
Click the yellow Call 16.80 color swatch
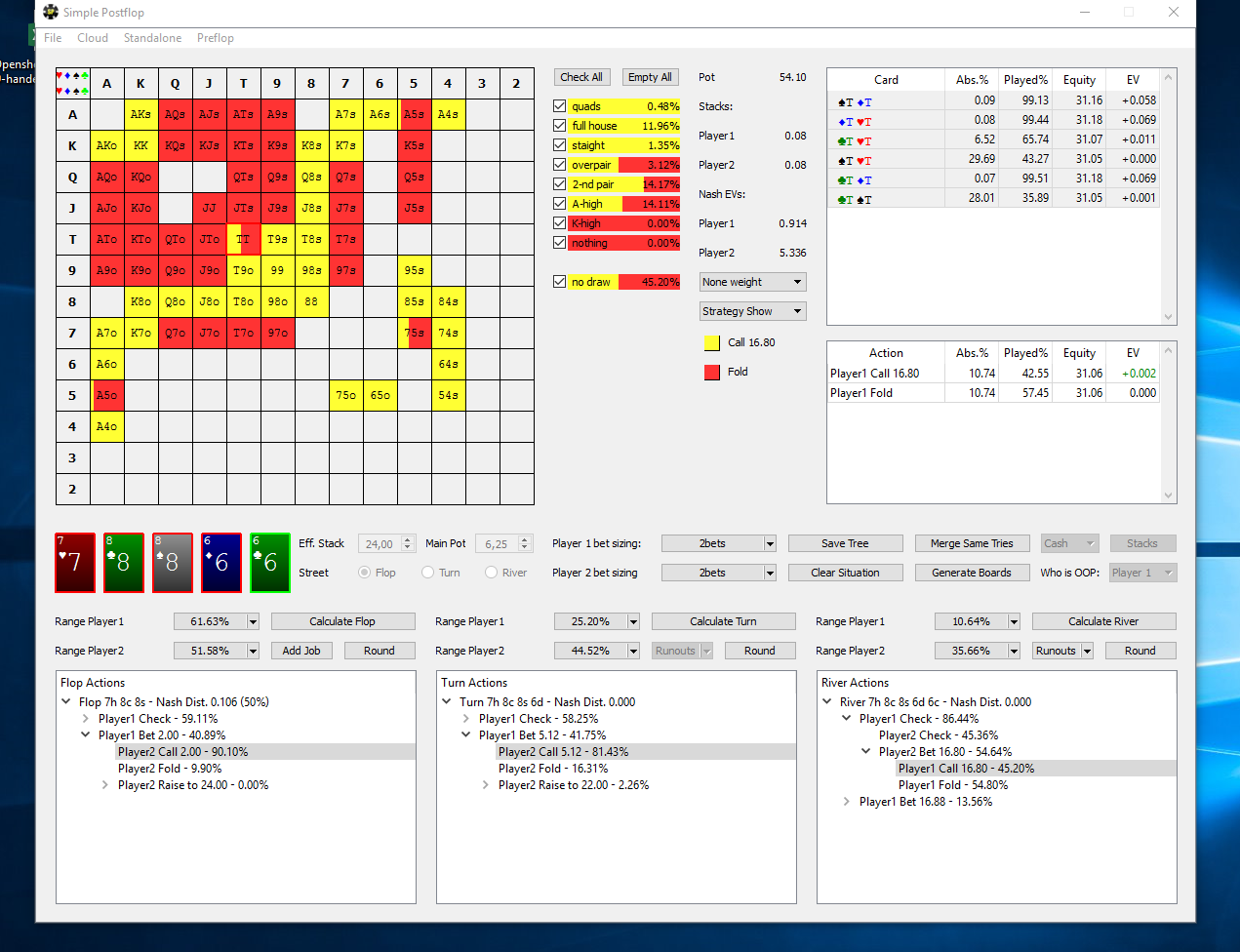tap(712, 342)
